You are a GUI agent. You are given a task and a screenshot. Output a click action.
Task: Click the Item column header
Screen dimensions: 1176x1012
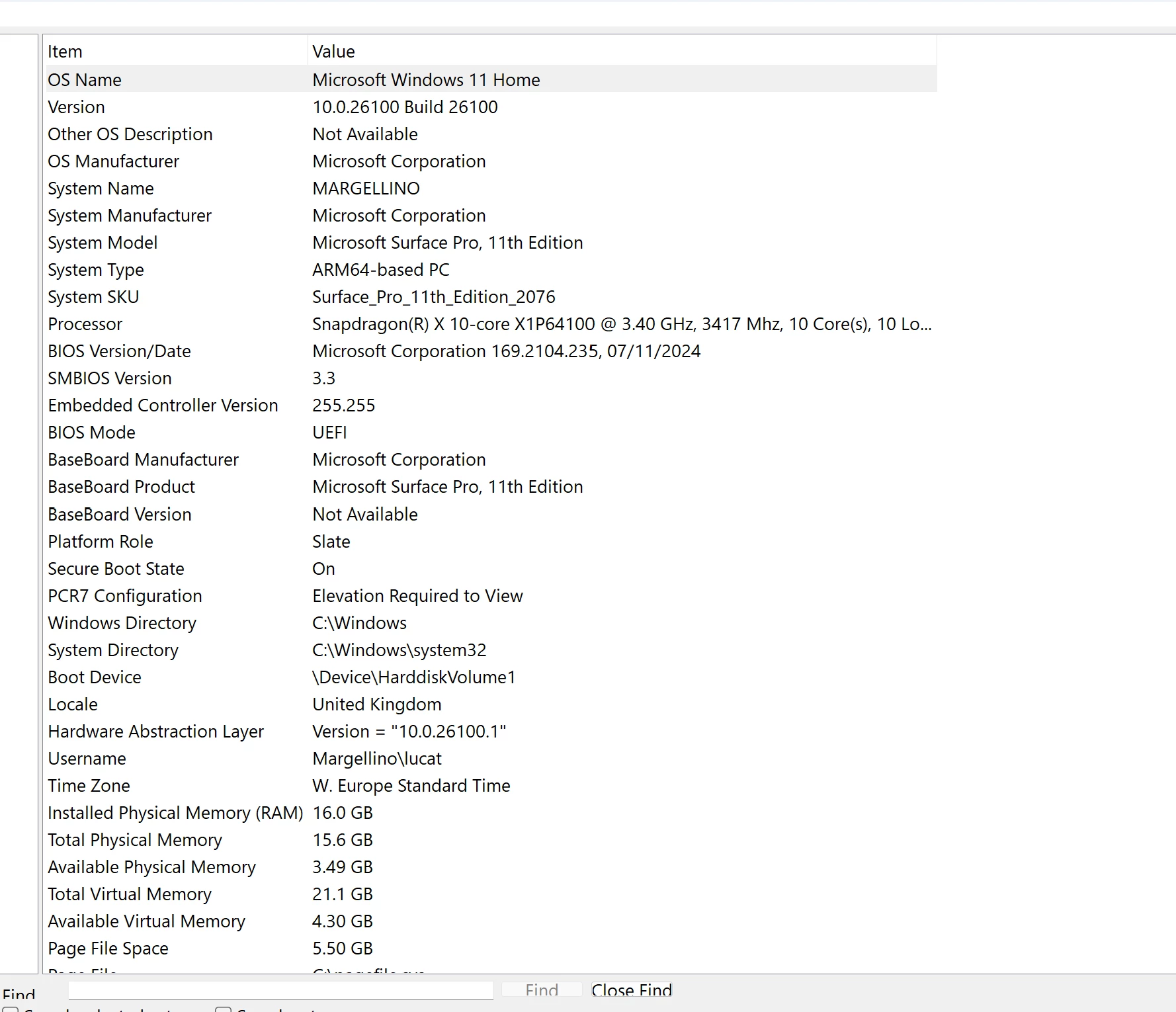[65, 52]
